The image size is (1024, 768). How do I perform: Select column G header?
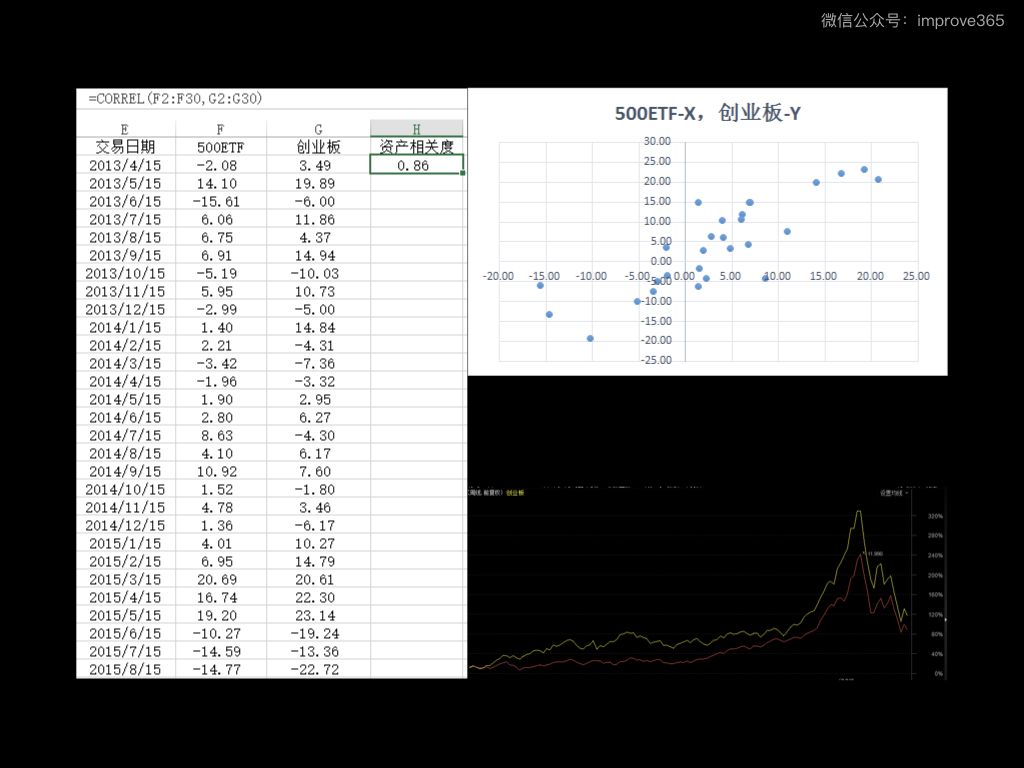tap(318, 129)
